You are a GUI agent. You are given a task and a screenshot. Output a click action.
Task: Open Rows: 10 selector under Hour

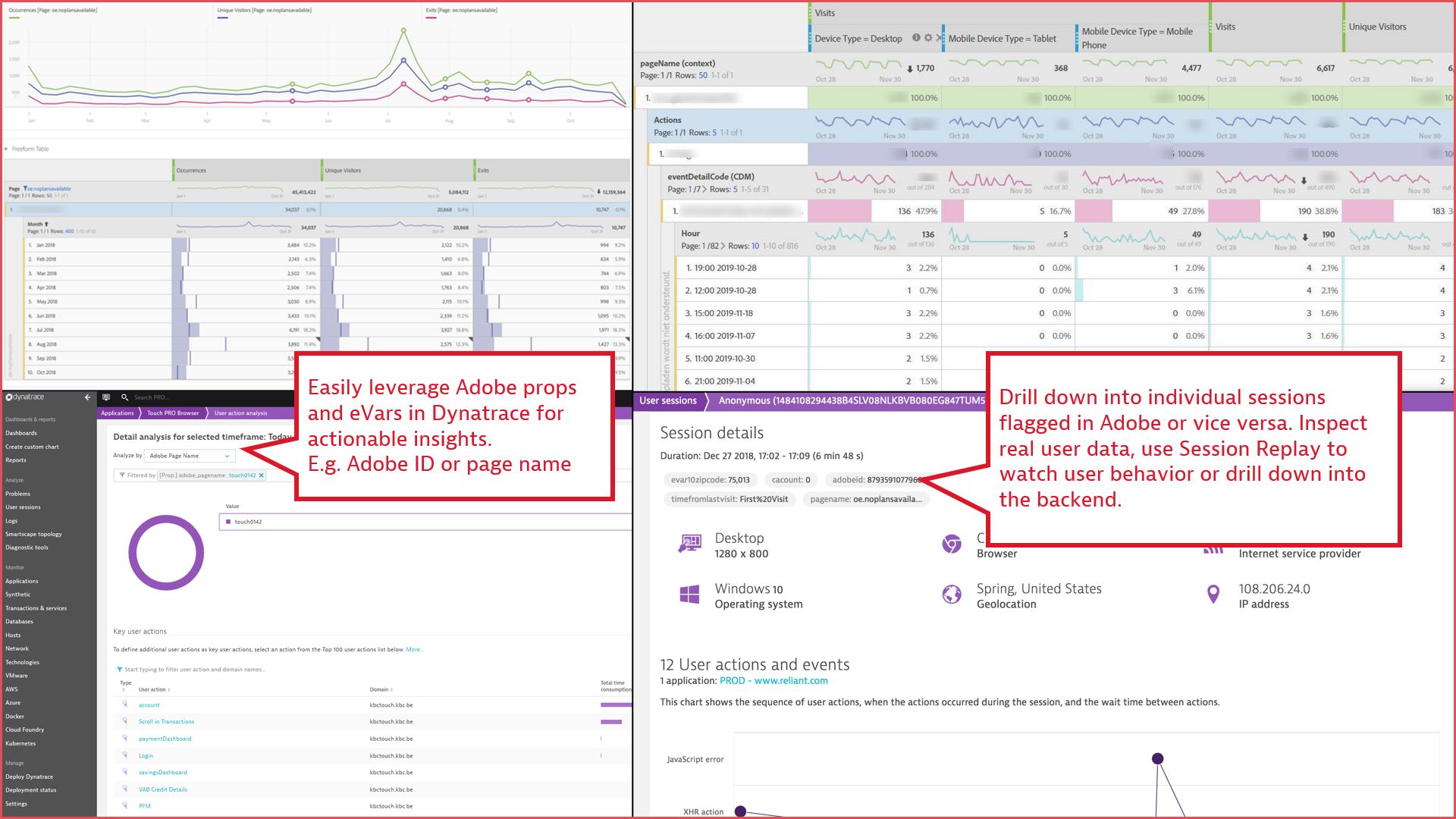point(755,246)
